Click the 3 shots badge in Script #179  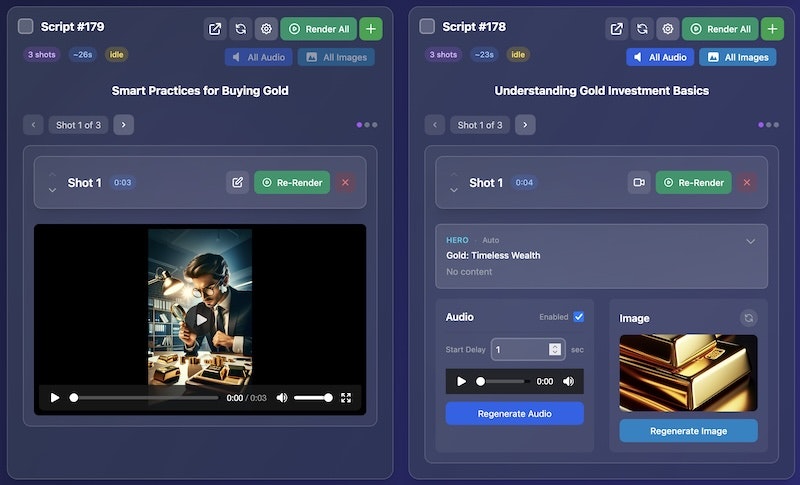(41, 55)
